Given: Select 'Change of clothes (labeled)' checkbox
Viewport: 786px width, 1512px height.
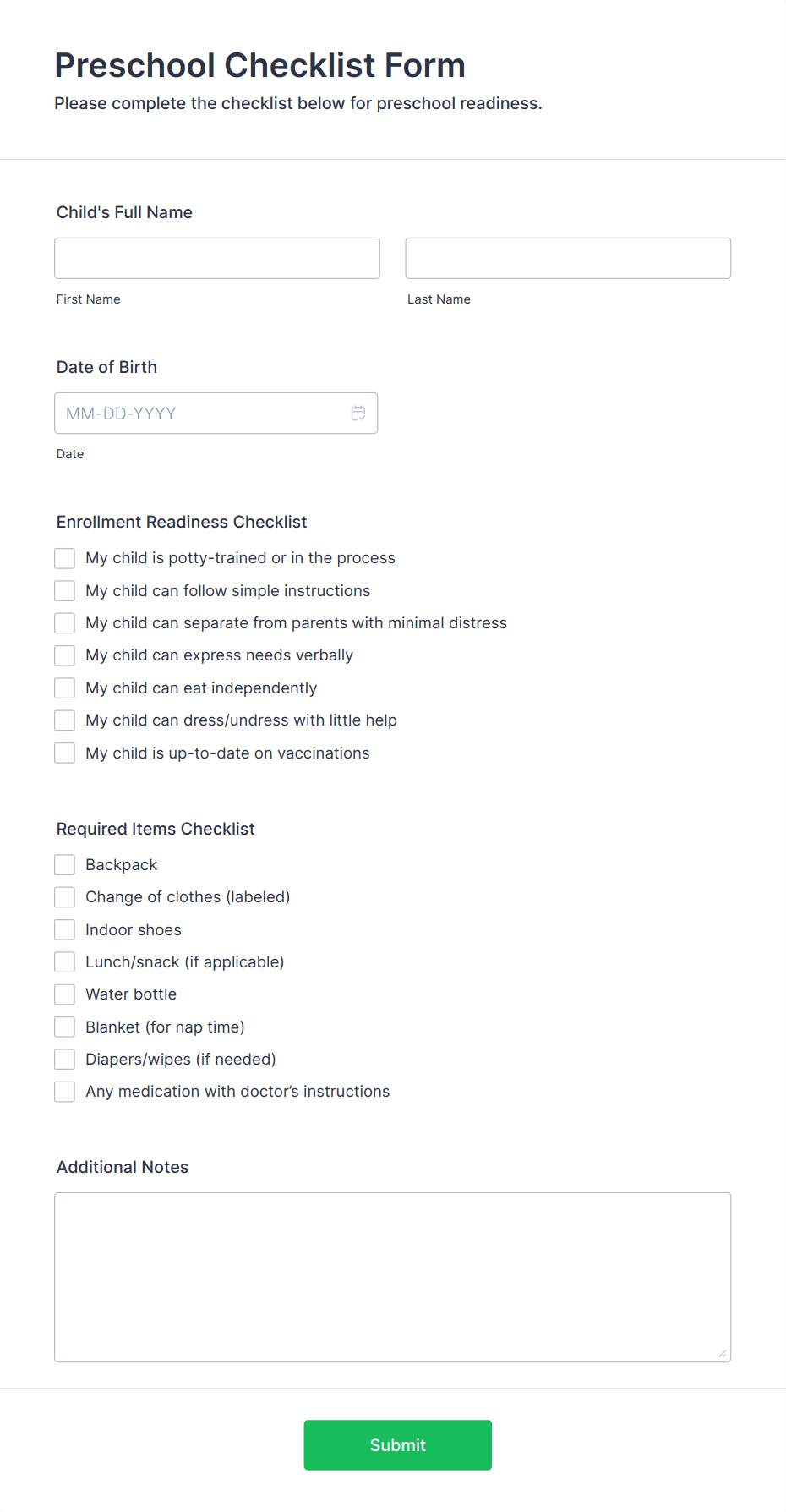Looking at the screenshot, I should (x=65, y=896).
